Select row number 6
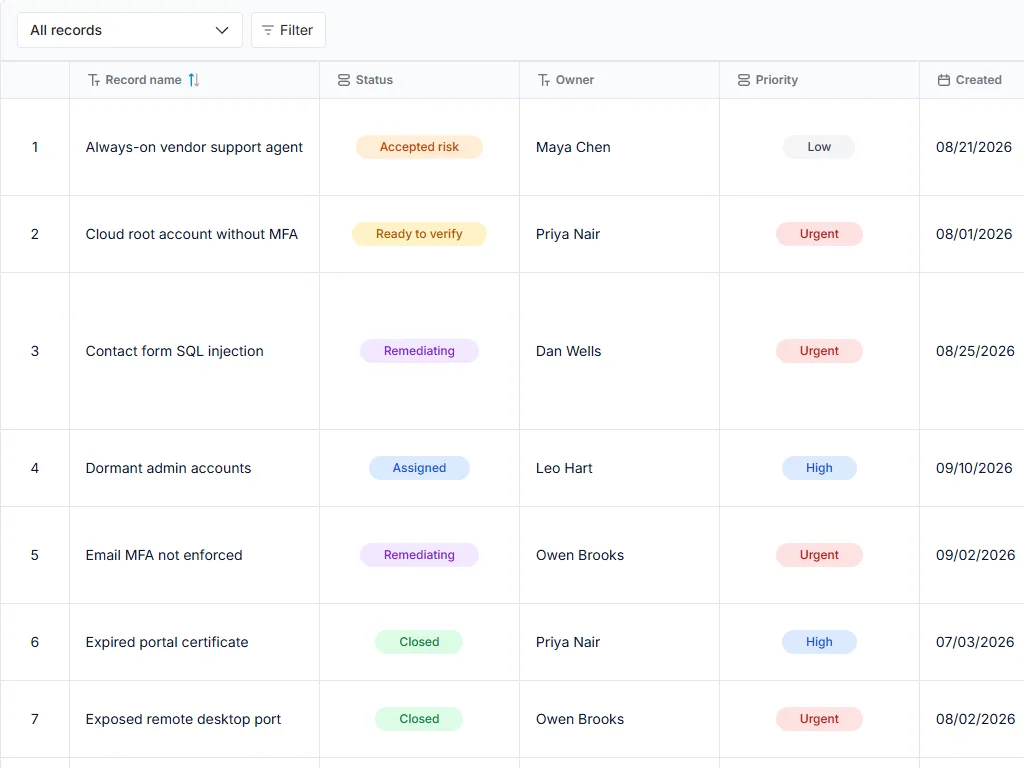The width and height of the screenshot is (1024, 768). (35, 642)
